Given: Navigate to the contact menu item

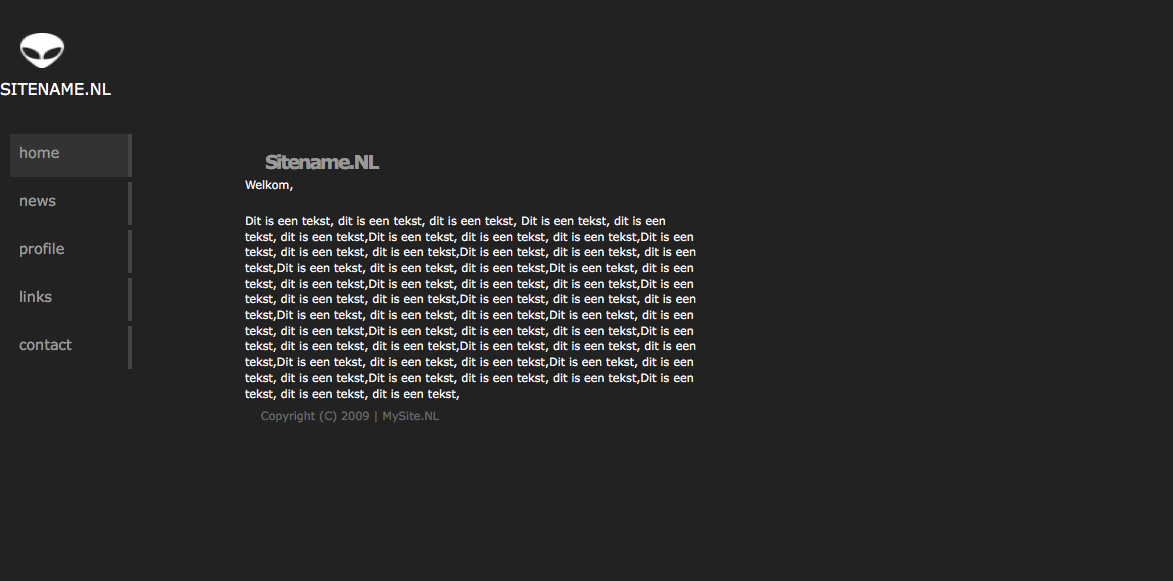Looking at the screenshot, I should [70, 347].
